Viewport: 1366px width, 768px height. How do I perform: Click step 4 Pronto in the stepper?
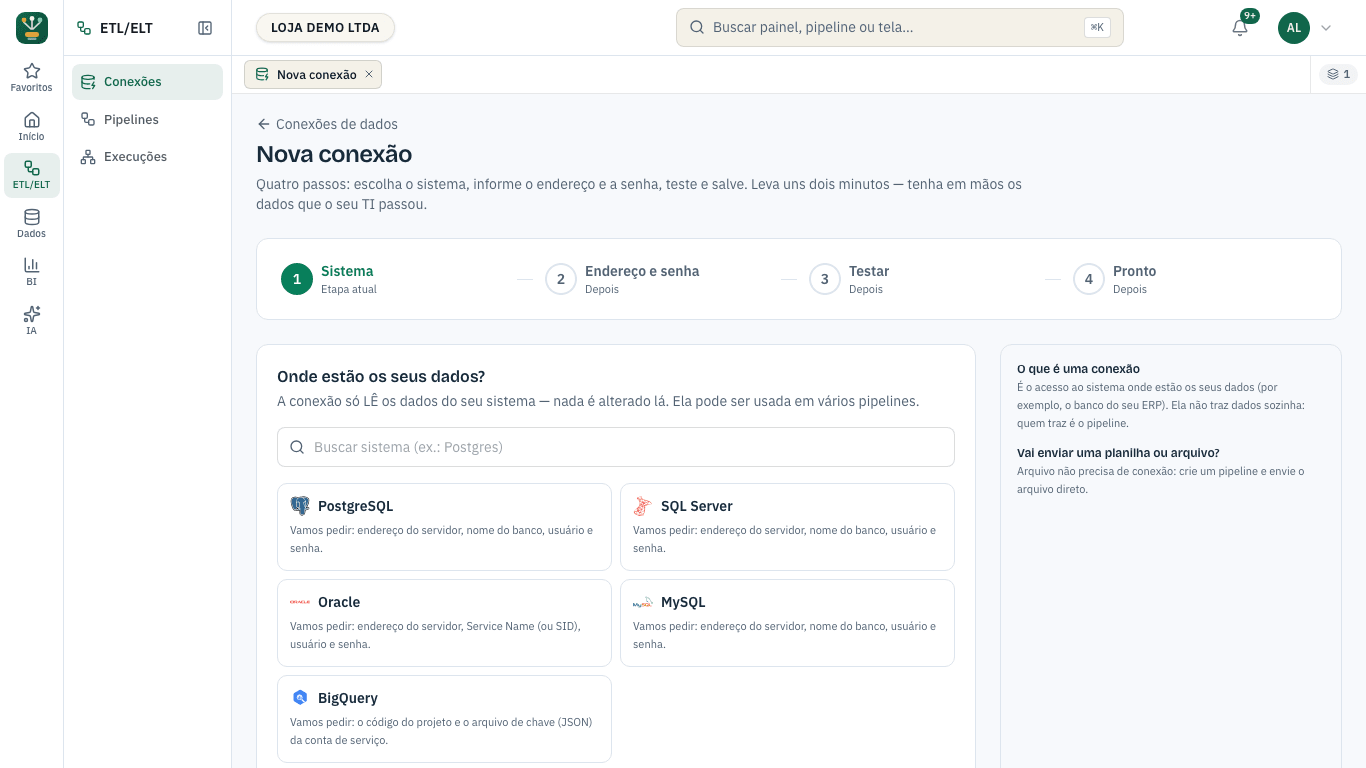click(x=1115, y=279)
